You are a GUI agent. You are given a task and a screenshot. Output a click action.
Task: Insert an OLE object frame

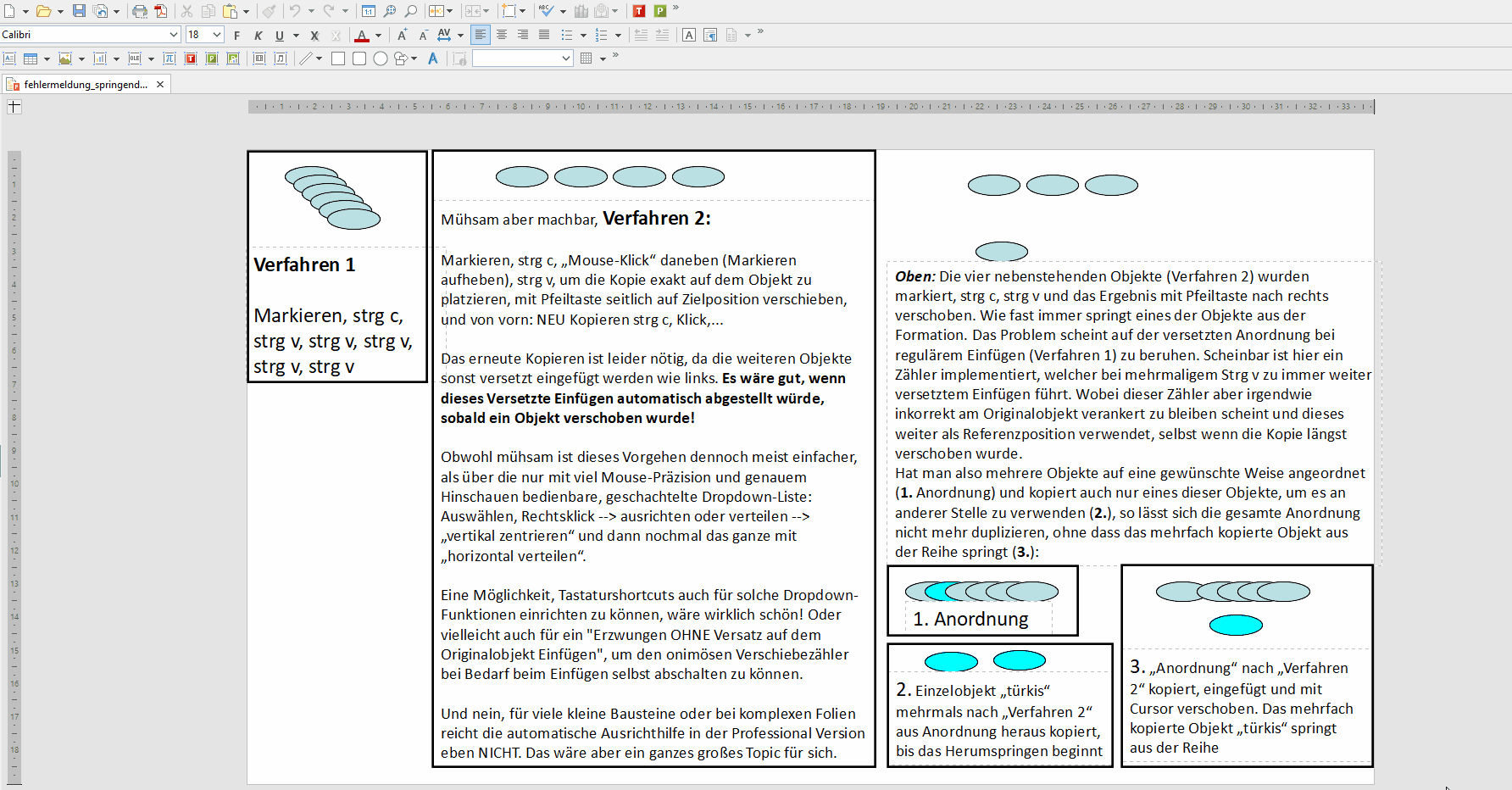pyautogui.click(x=135, y=58)
